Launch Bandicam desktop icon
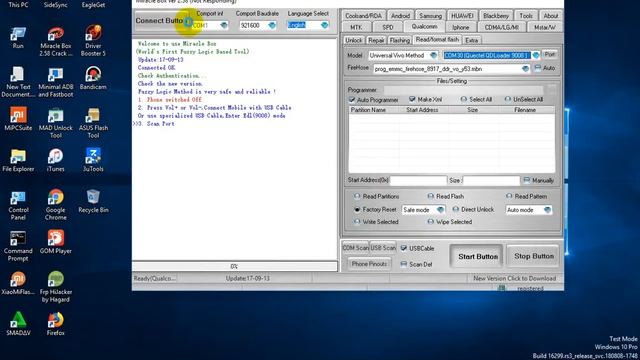 point(93,78)
